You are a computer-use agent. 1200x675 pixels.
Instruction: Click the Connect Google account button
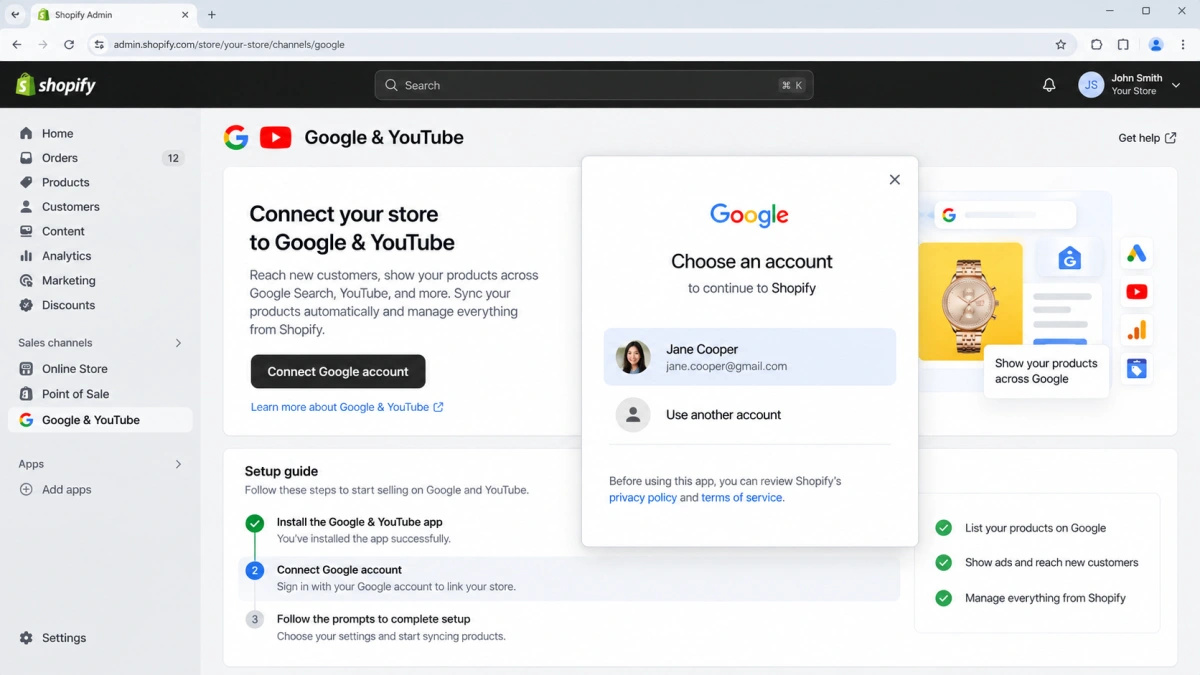click(x=338, y=371)
